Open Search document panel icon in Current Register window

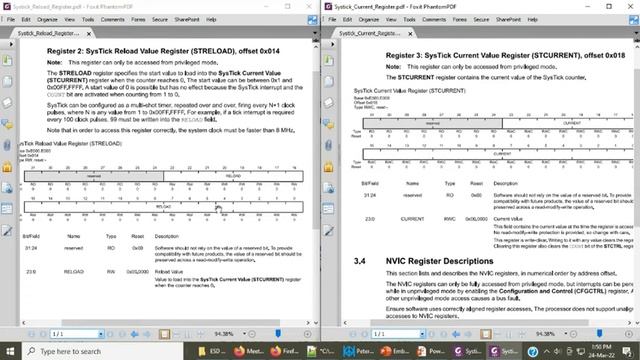pyautogui.click(x=329, y=187)
